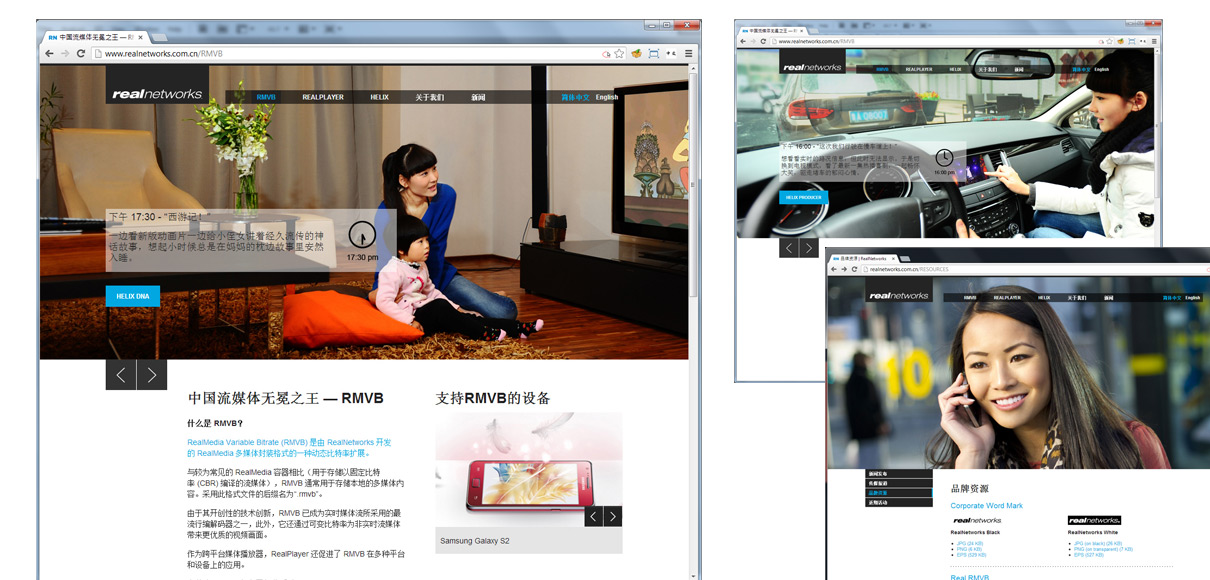
Task: Bookmark the page with the star in the large window
Action: [620, 53]
